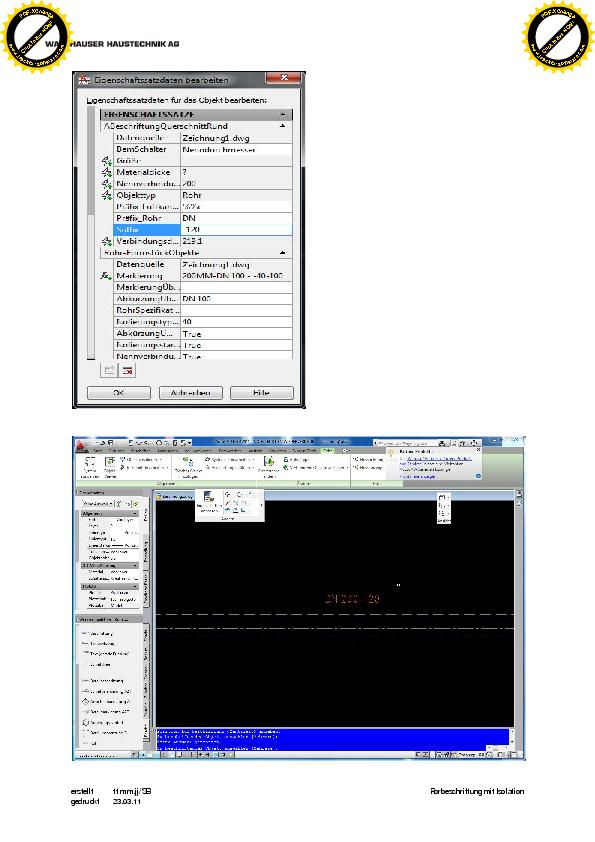Click the automatic property icon beside Materialdicke

106,172
